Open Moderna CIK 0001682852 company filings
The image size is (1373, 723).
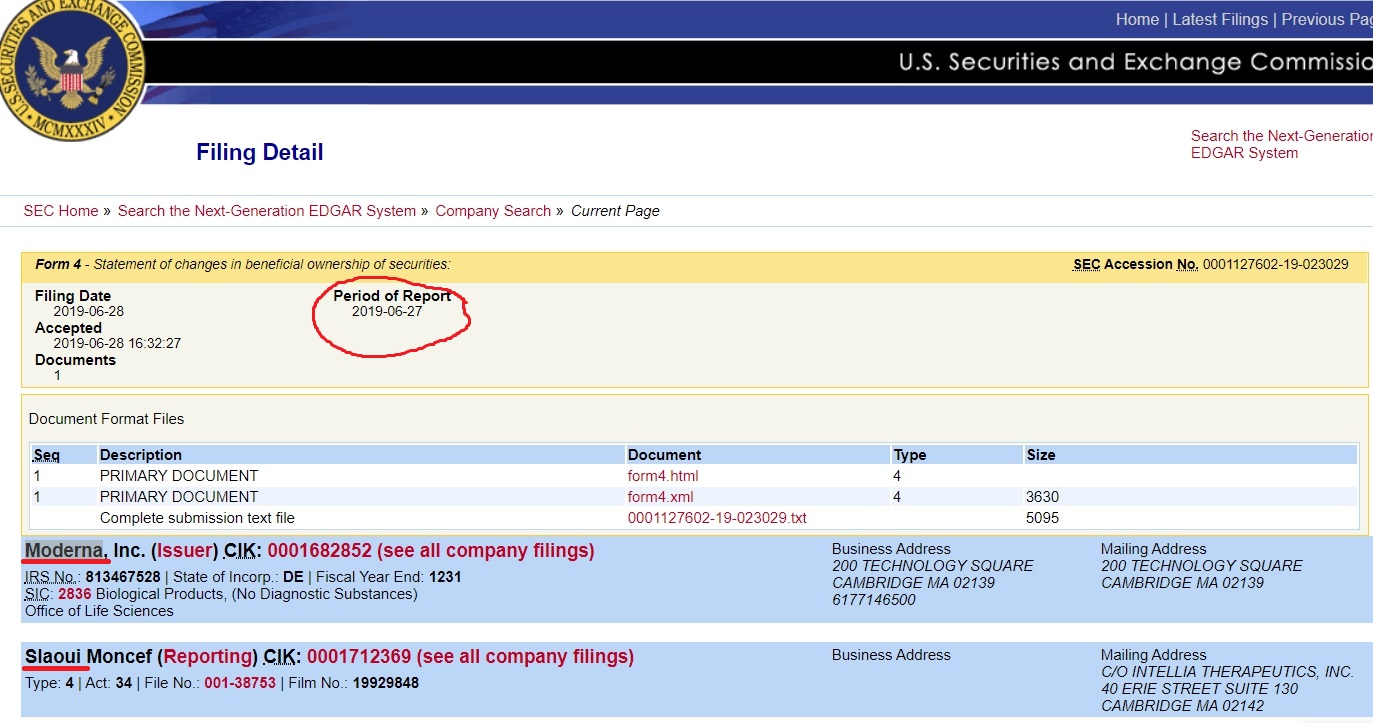click(x=431, y=551)
